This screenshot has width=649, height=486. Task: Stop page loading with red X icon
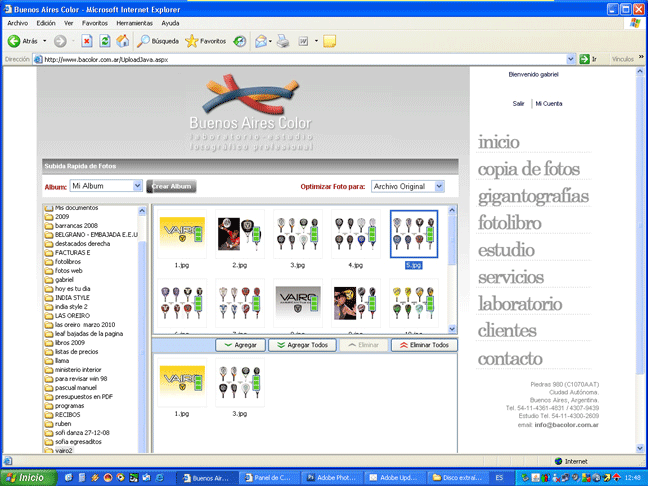[87, 41]
